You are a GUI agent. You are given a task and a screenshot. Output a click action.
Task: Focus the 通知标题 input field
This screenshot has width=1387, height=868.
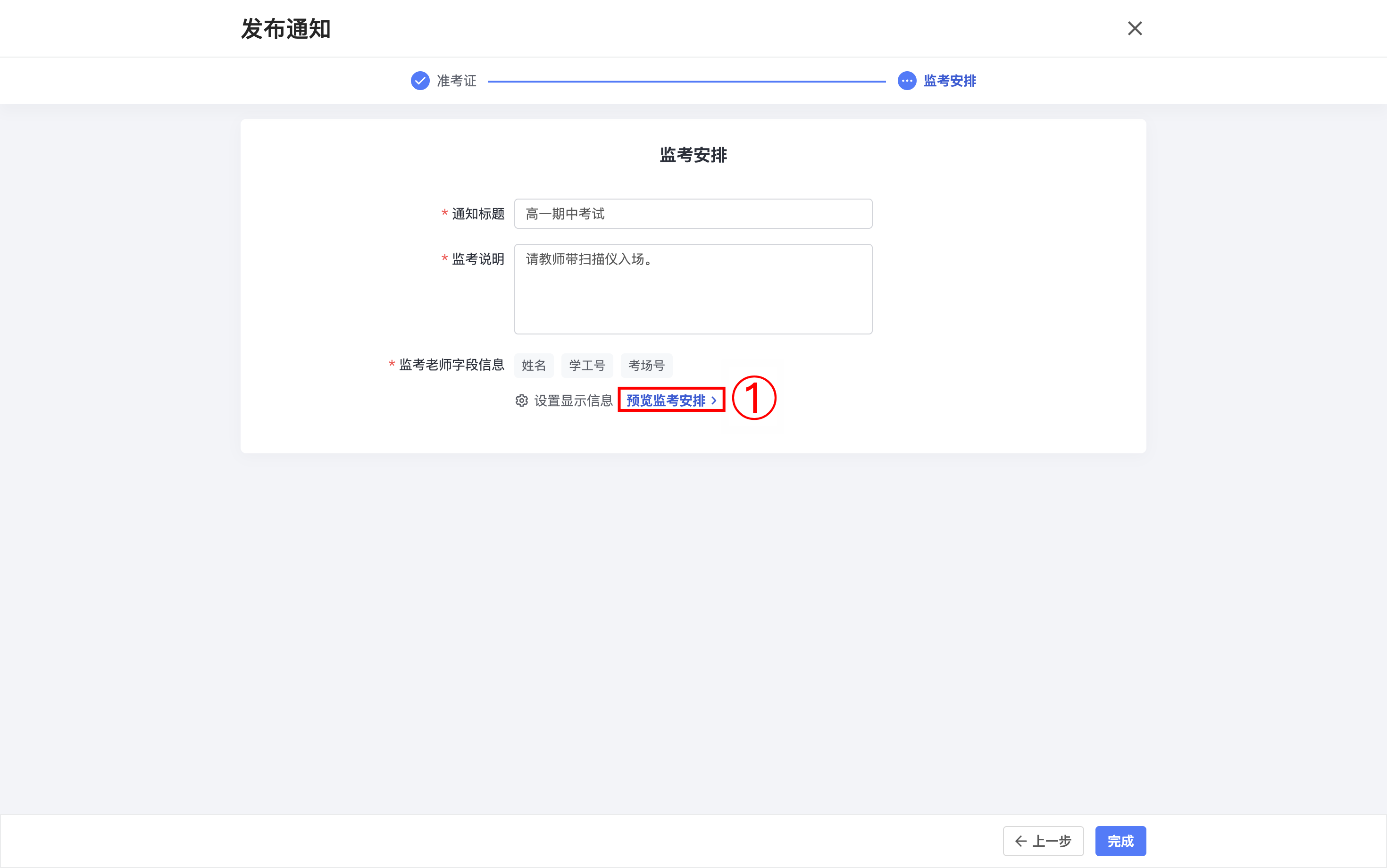click(x=693, y=214)
